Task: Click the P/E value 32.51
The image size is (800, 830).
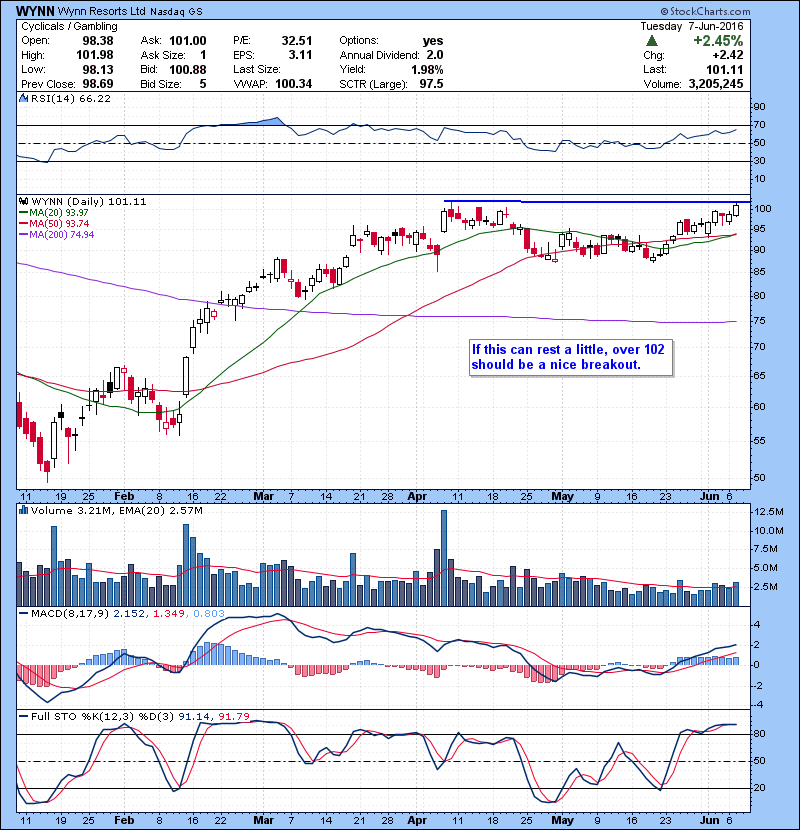Action: [x=296, y=41]
